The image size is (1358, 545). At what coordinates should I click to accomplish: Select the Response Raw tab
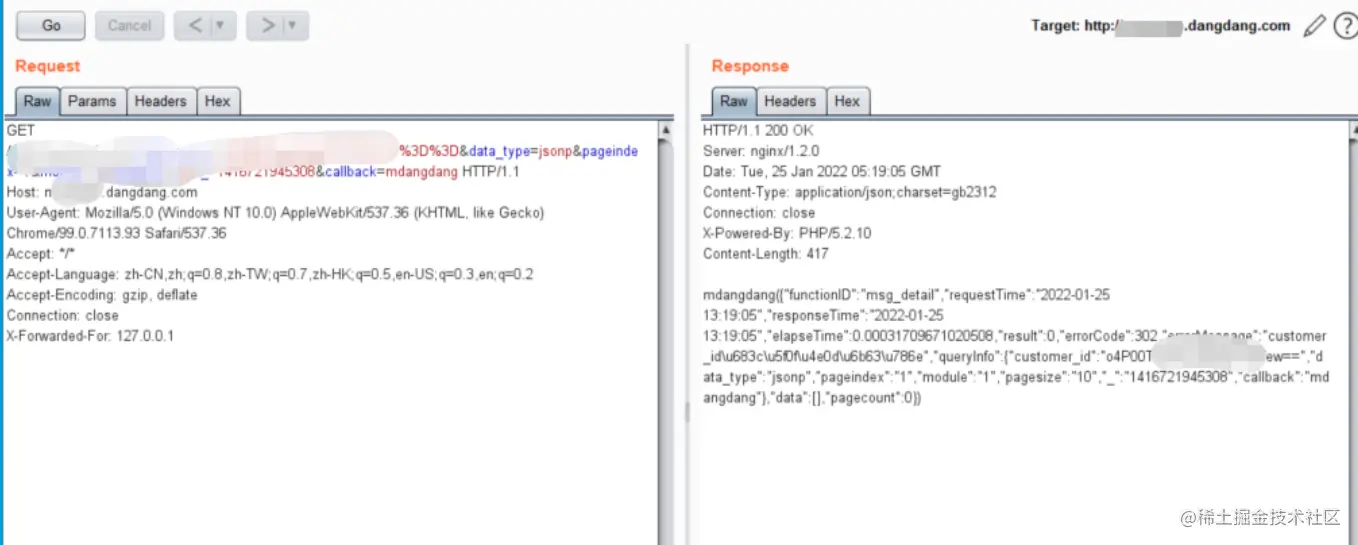(x=734, y=101)
